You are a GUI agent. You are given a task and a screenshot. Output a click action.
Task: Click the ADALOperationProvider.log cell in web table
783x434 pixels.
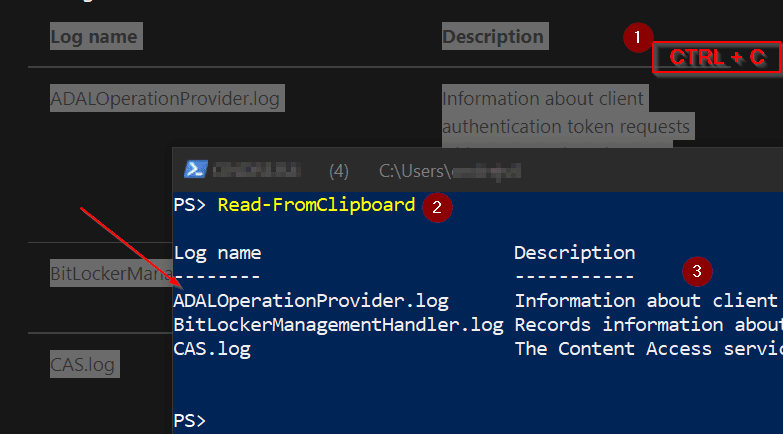pos(166,98)
